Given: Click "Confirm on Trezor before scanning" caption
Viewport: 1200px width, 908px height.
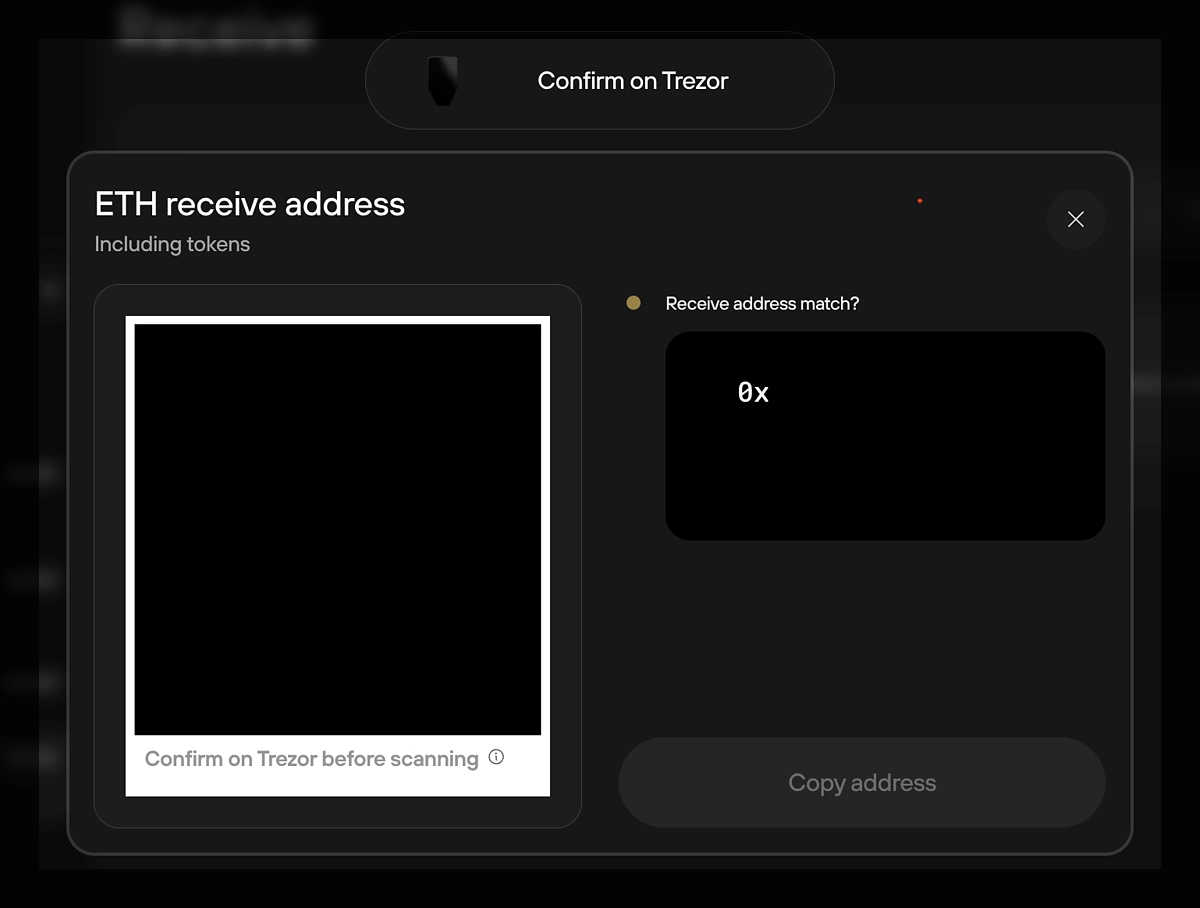Looking at the screenshot, I should (x=312, y=759).
